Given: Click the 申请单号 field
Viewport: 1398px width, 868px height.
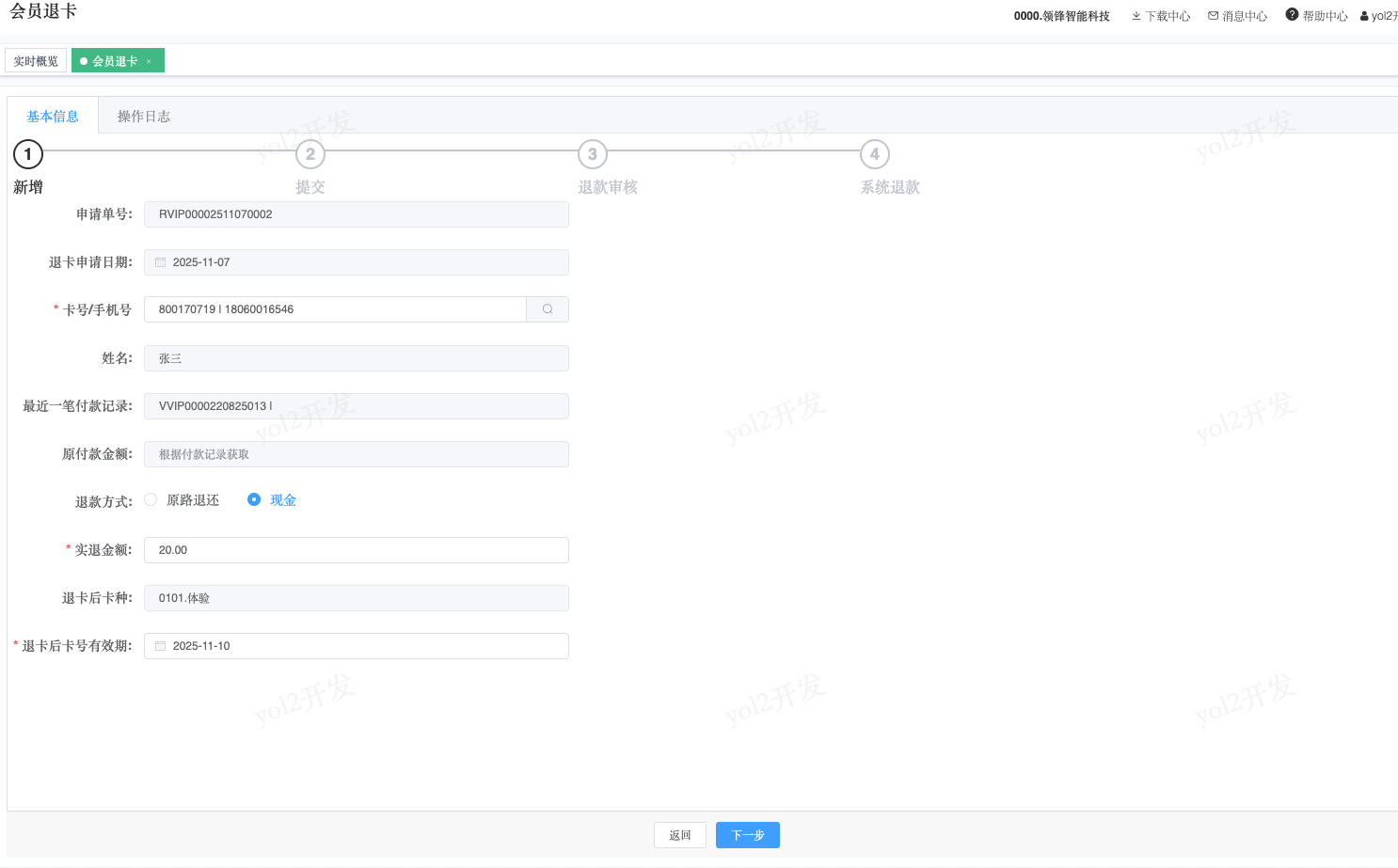Looking at the screenshot, I should pyautogui.click(x=357, y=214).
